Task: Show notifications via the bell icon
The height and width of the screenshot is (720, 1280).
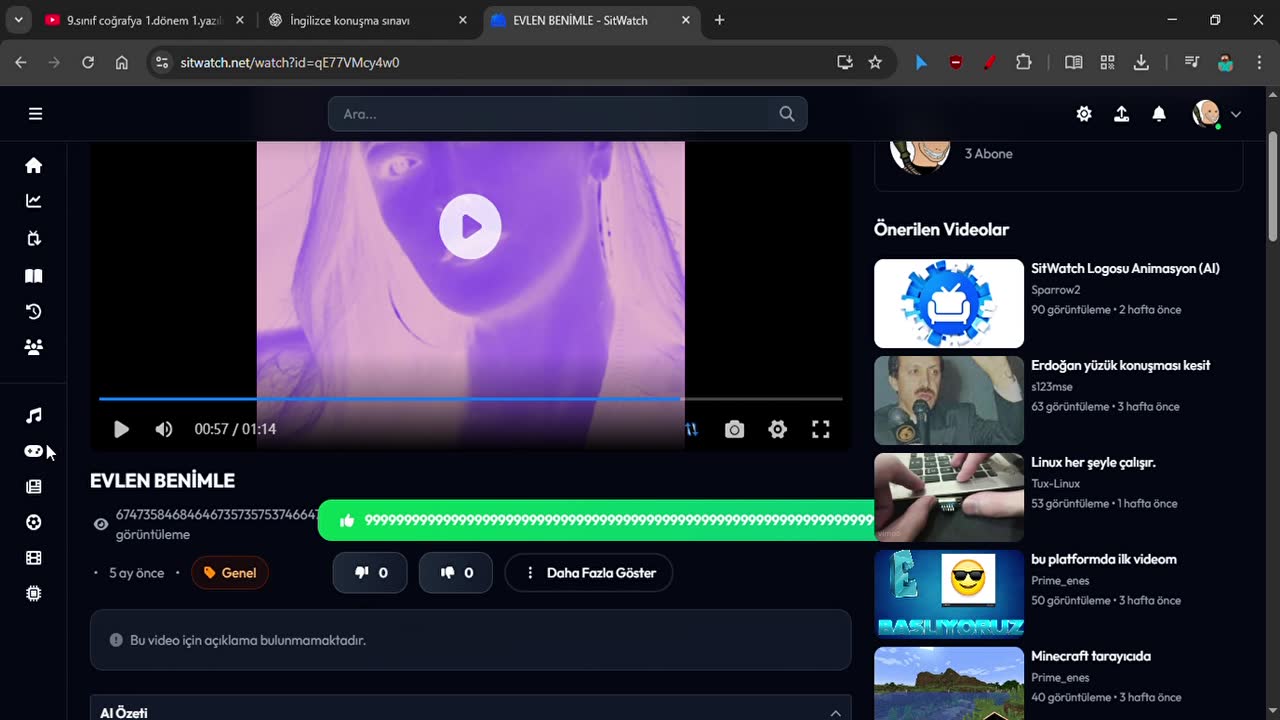Action: 1159,113
